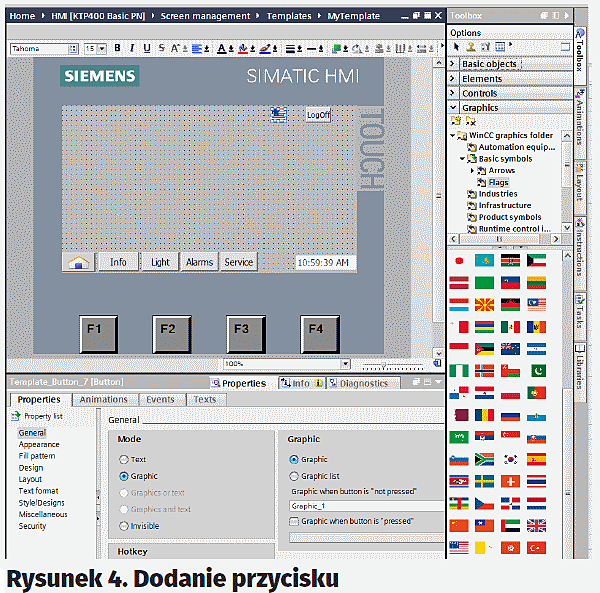Apply underline text formatting

tap(147, 48)
